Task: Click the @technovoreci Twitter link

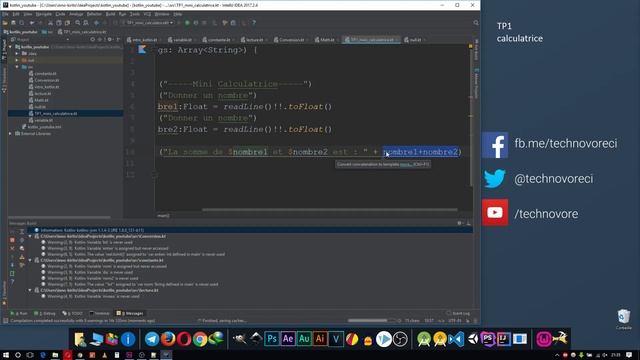Action: pos(553,179)
